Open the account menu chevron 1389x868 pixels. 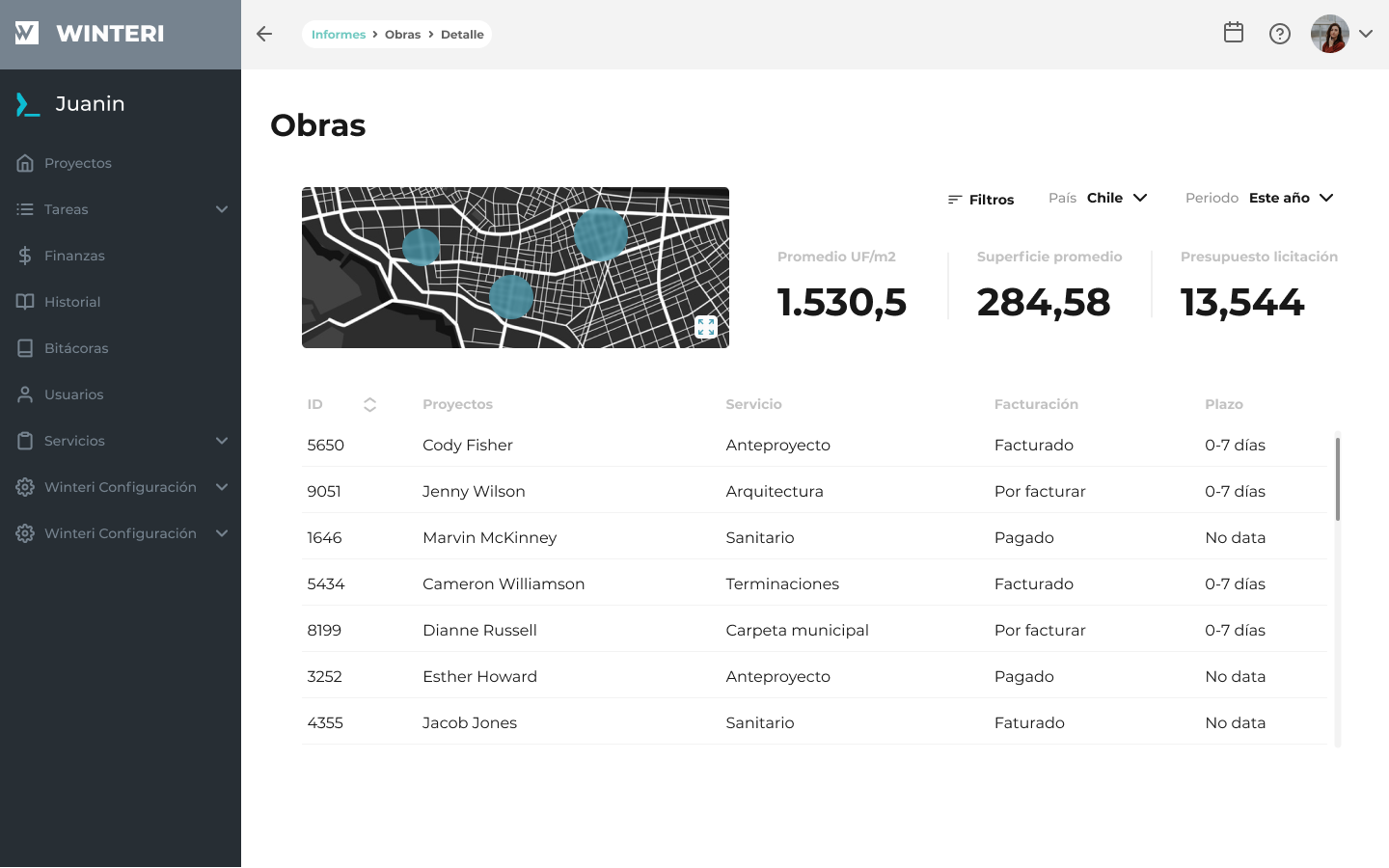coord(1366,34)
